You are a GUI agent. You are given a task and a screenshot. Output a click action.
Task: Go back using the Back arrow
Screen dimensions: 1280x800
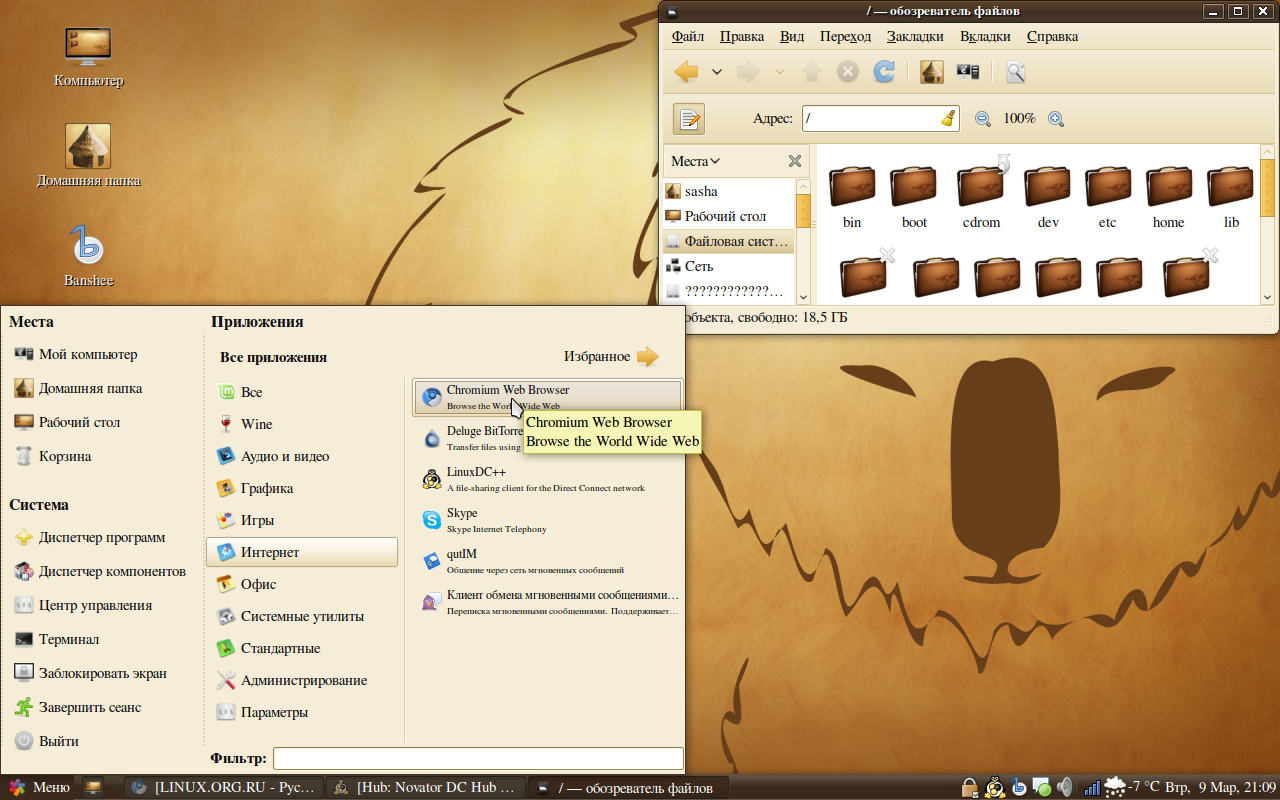pos(686,72)
